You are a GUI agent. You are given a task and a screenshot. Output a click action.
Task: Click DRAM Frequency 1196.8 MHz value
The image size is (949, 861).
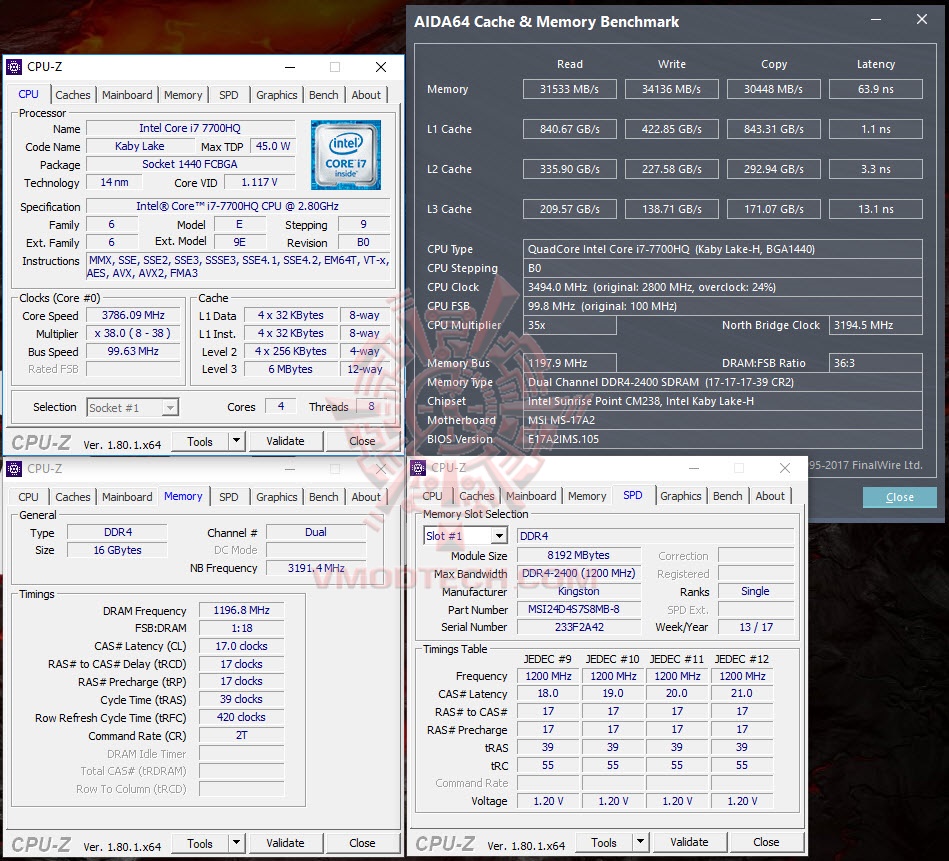(x=241, y=610)
